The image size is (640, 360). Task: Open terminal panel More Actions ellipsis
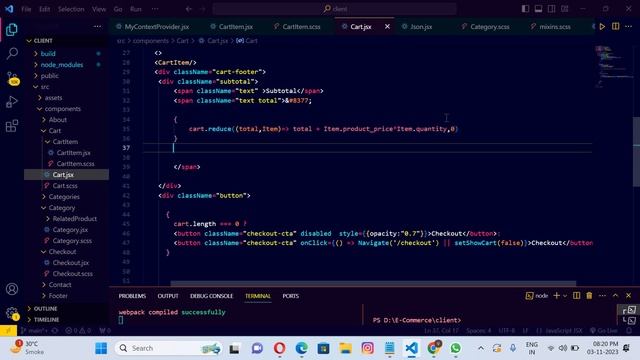click(x=602, y=296)
